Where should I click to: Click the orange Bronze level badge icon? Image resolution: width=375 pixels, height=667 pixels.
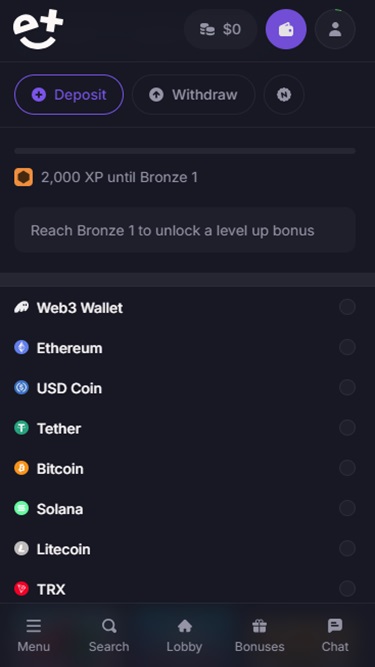pyautogui.click(x=23, y=177)
